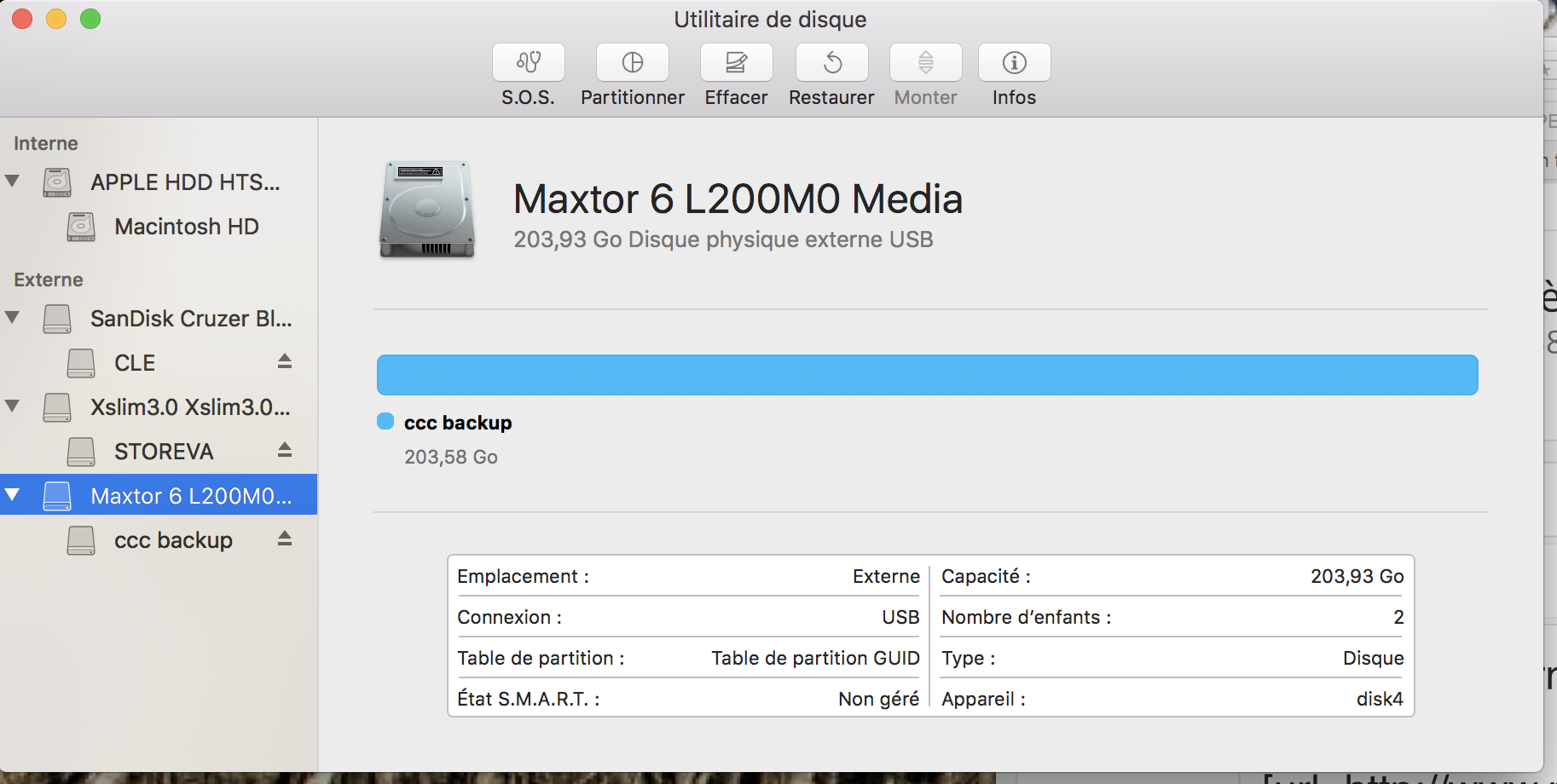Click the blue ccc backup partition bar
This screenshot has width=1557, height=784.
[927, 375]
